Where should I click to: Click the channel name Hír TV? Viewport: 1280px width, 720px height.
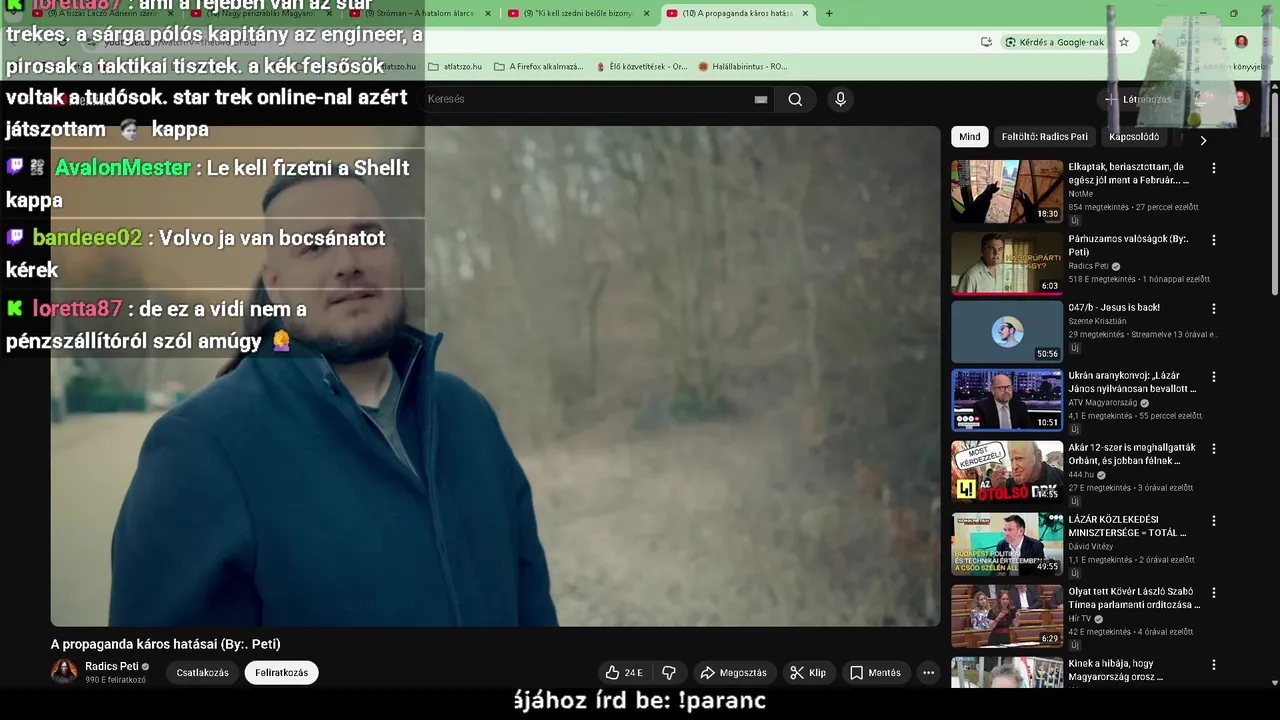pos(1080,619)
